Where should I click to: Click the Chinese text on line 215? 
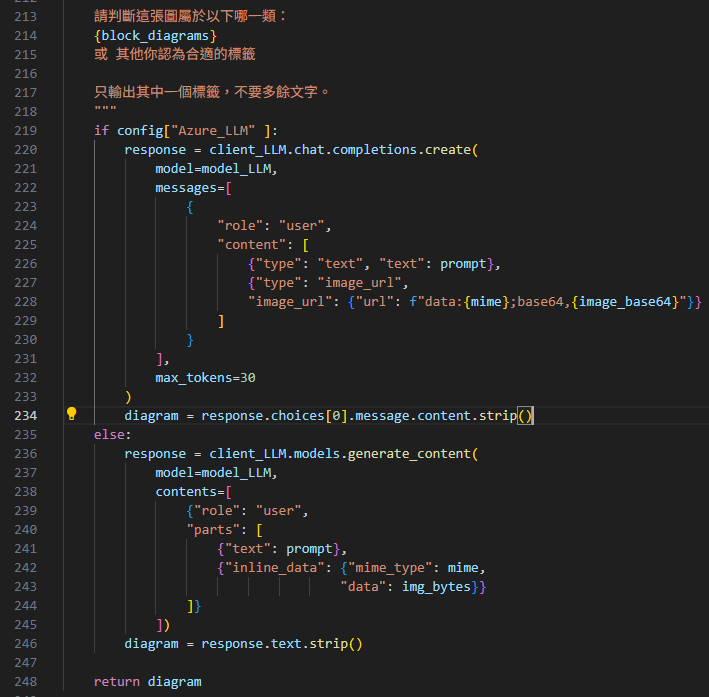(x=175, y=55)
